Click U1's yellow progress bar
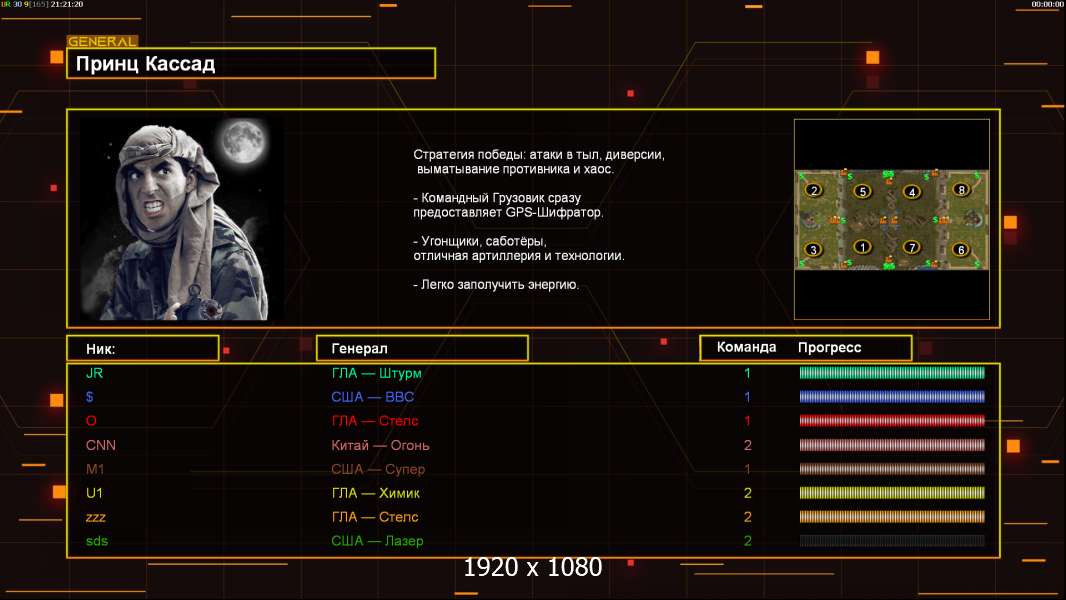Viewport: 1066px width, 600px height. point(892,493)
